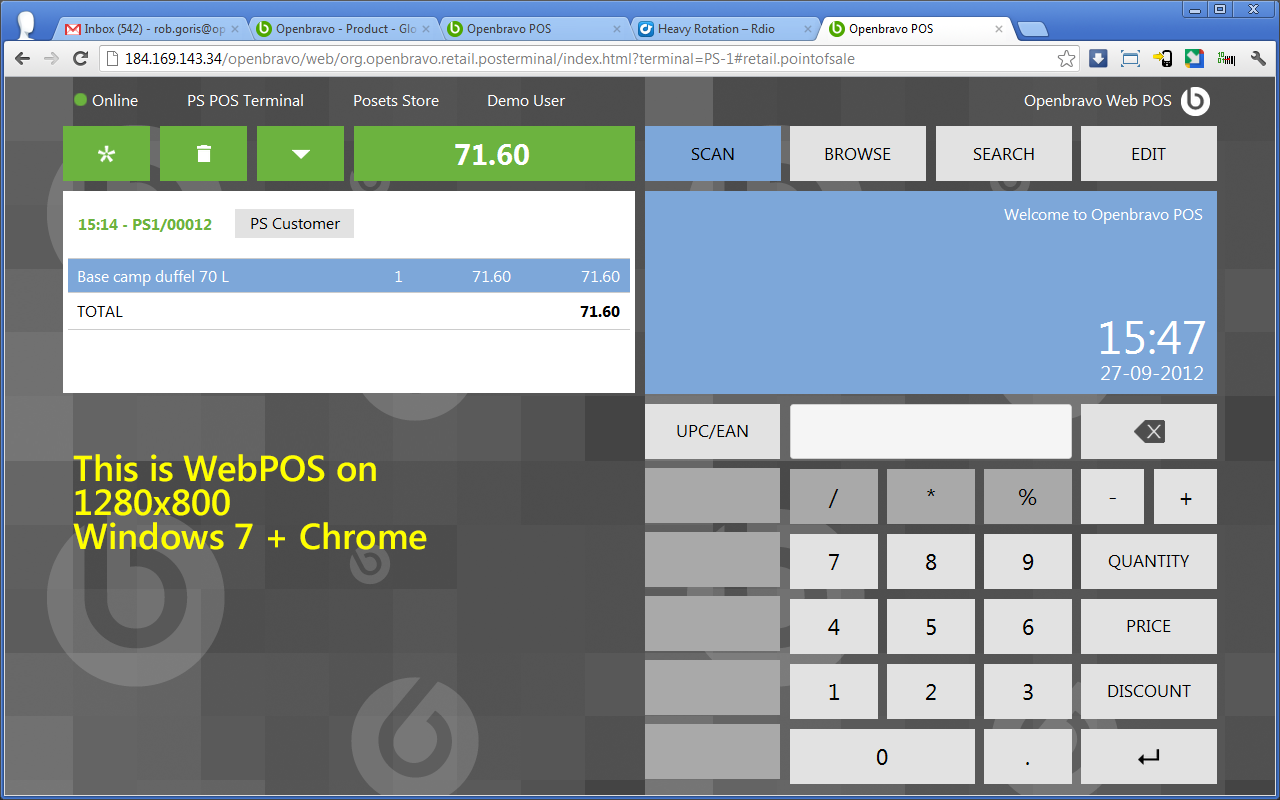The width and height of the screenshot is (1280, 800).
Task: Open the BROWSE tab
Action: tap(858, 154)
